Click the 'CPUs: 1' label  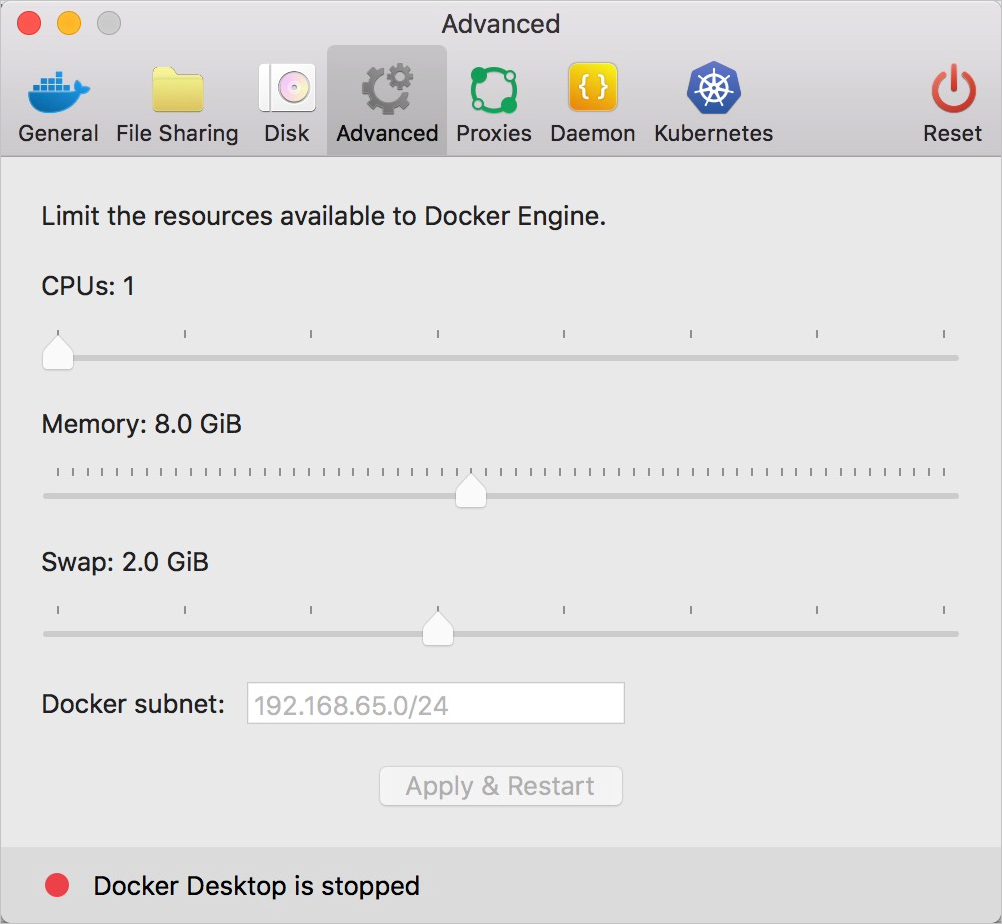tap(88, 286)
